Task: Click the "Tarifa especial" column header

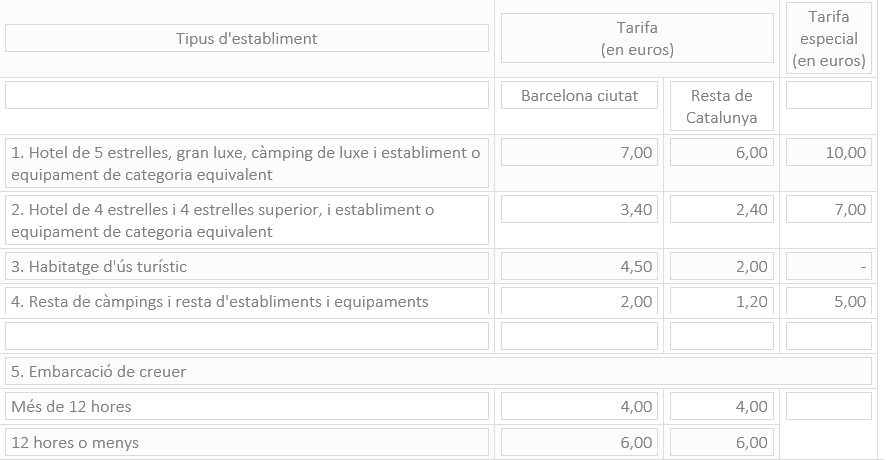Action: click(829, 39)
